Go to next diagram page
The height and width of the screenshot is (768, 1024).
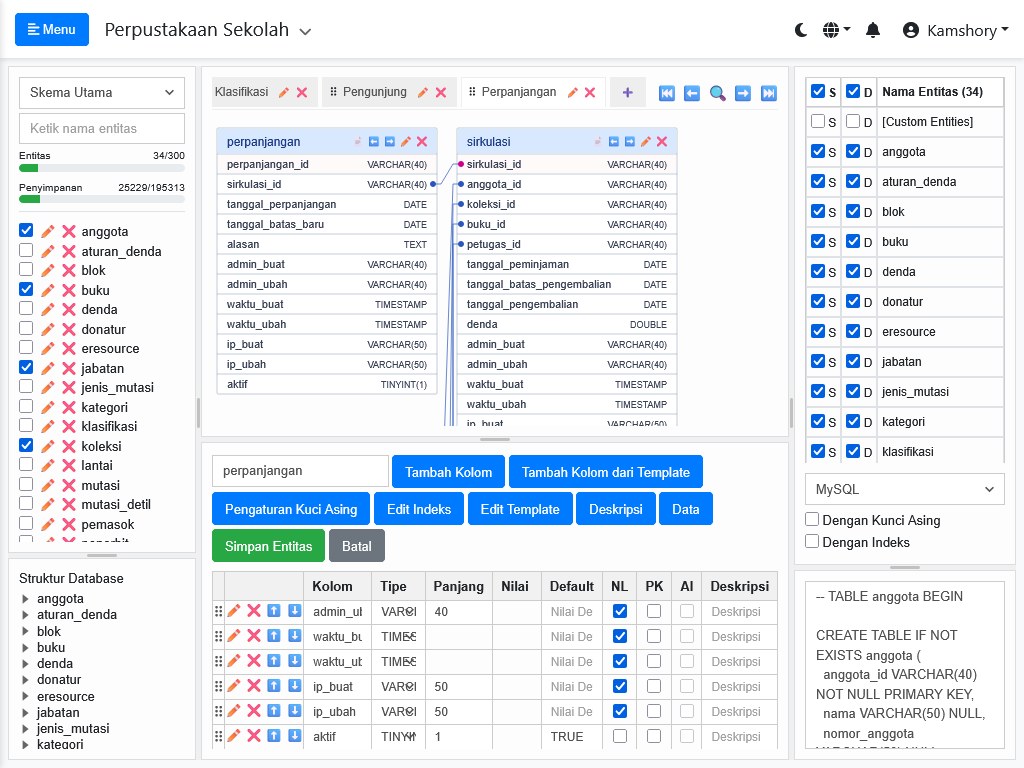(743, 93)
